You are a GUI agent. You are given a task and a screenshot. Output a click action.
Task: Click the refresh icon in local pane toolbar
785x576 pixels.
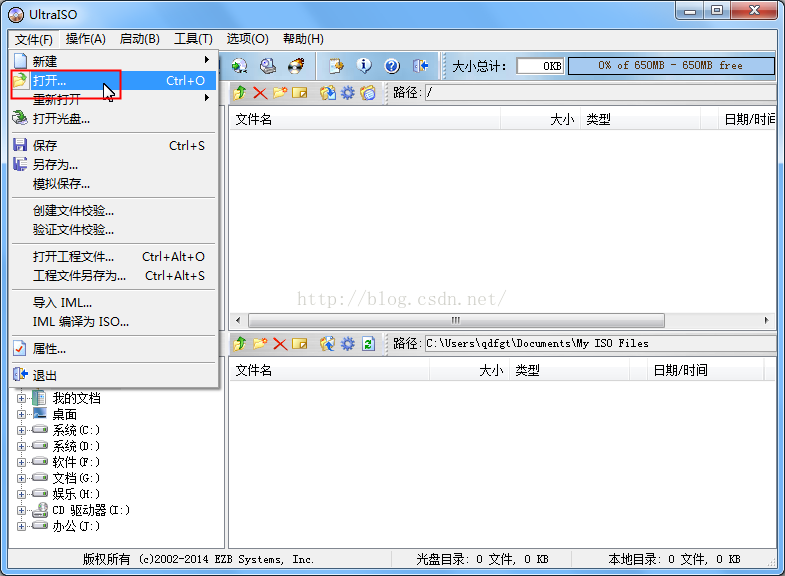pyautogui.click(x=368, y=343)
